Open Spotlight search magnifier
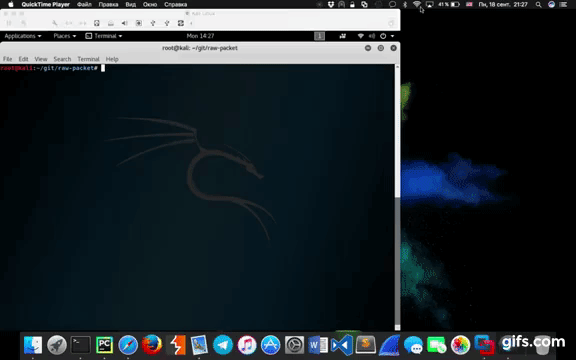 coord(539,4)
